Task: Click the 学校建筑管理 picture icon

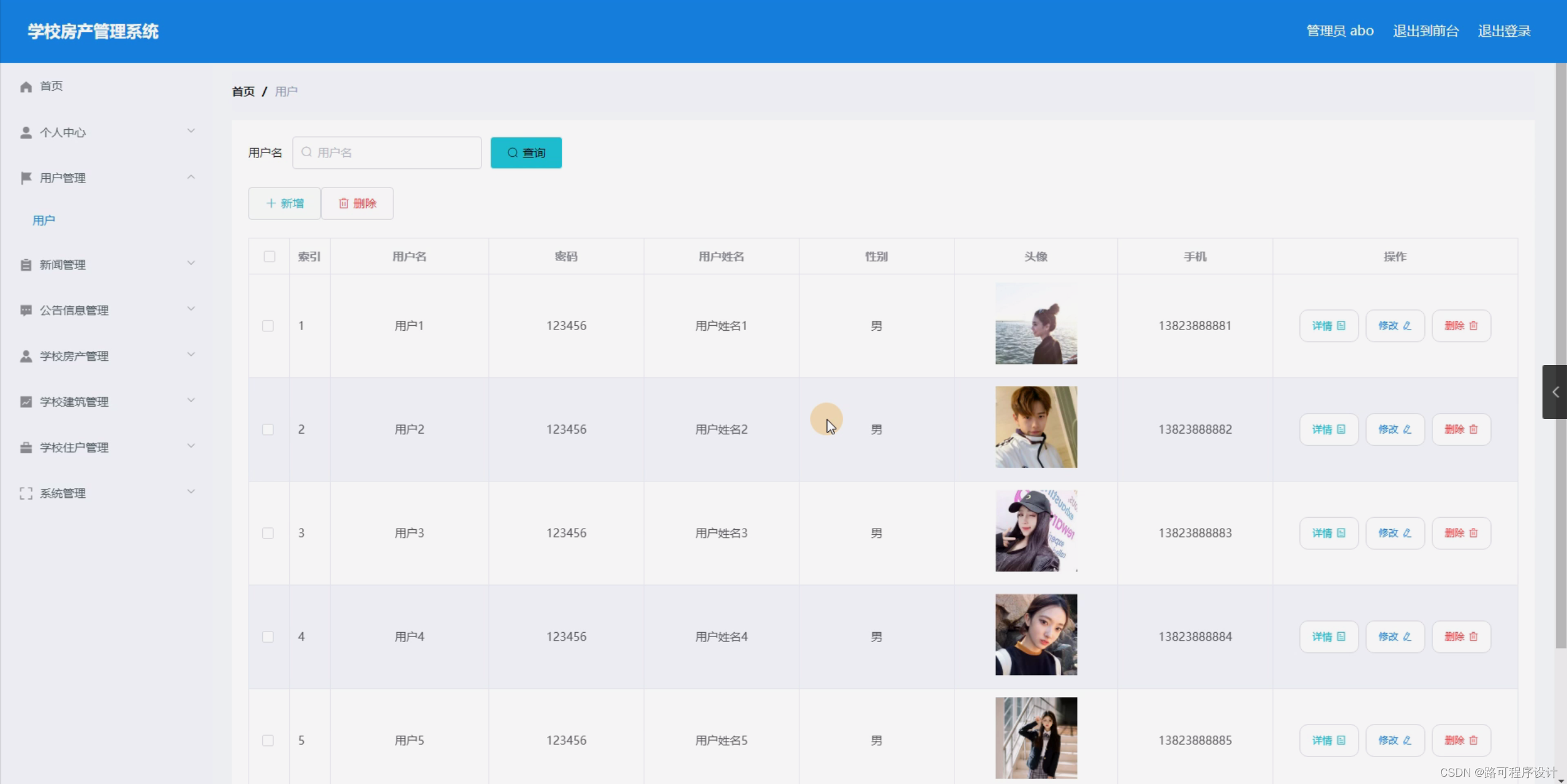Action: tap(26, 401)
